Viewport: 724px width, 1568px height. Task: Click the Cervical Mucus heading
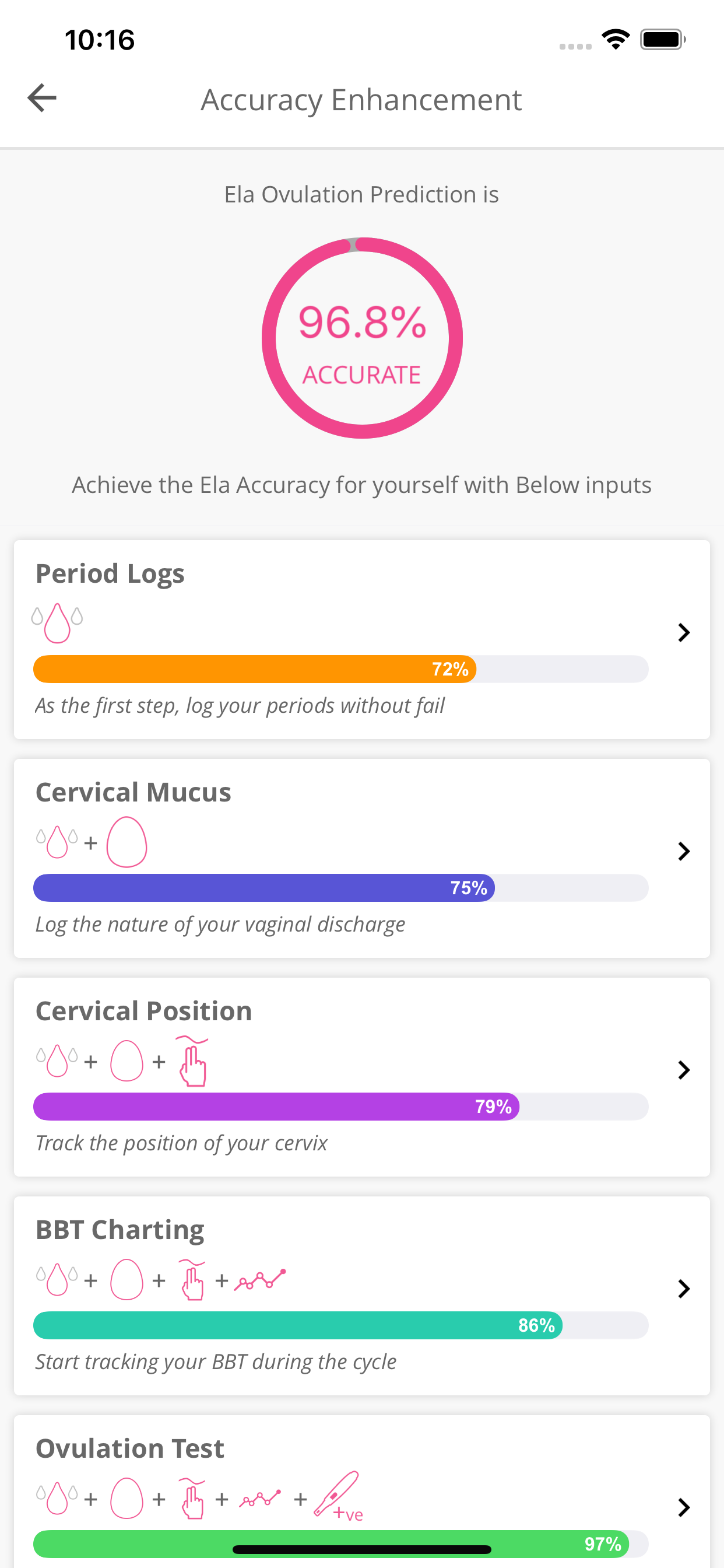(133, 792)
